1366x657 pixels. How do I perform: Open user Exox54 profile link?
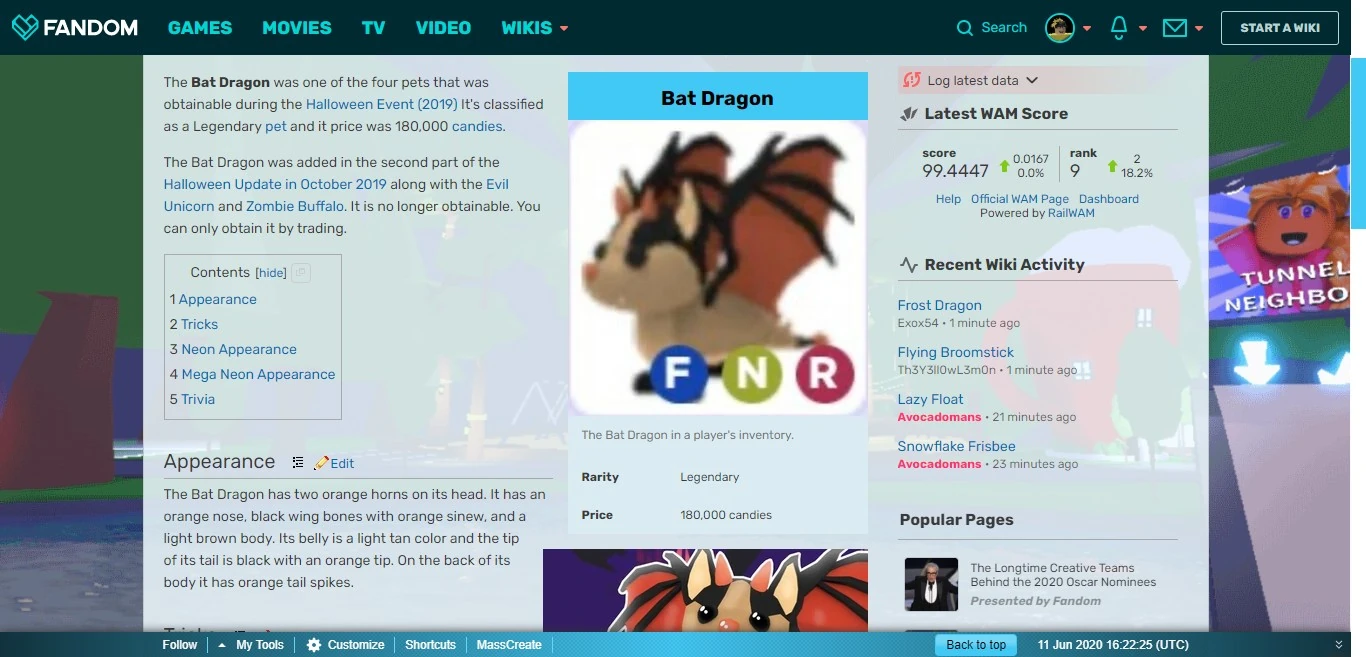[x=918, y=323]
